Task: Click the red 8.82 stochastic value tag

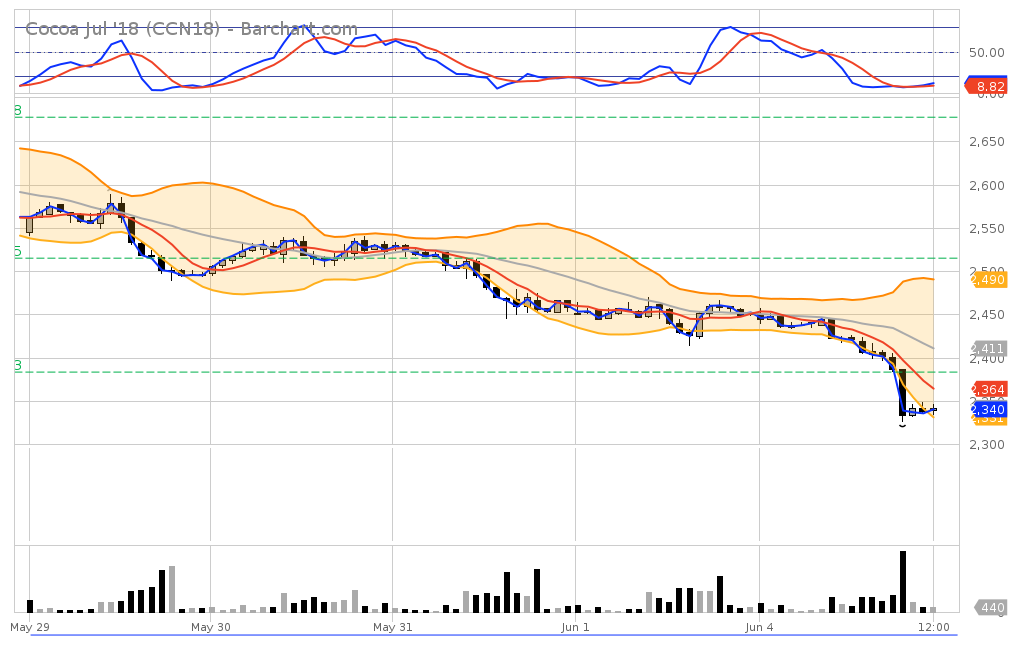Action: pyautogui.click(x=986, y=86)
